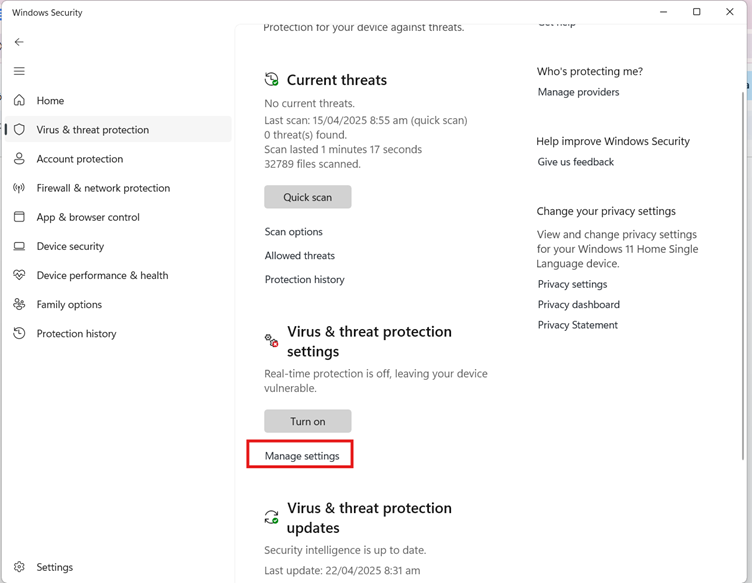Viewport: 752px width, 583px height.
Task: Click the Settings gear icon
Action: (x=19, y=567)
